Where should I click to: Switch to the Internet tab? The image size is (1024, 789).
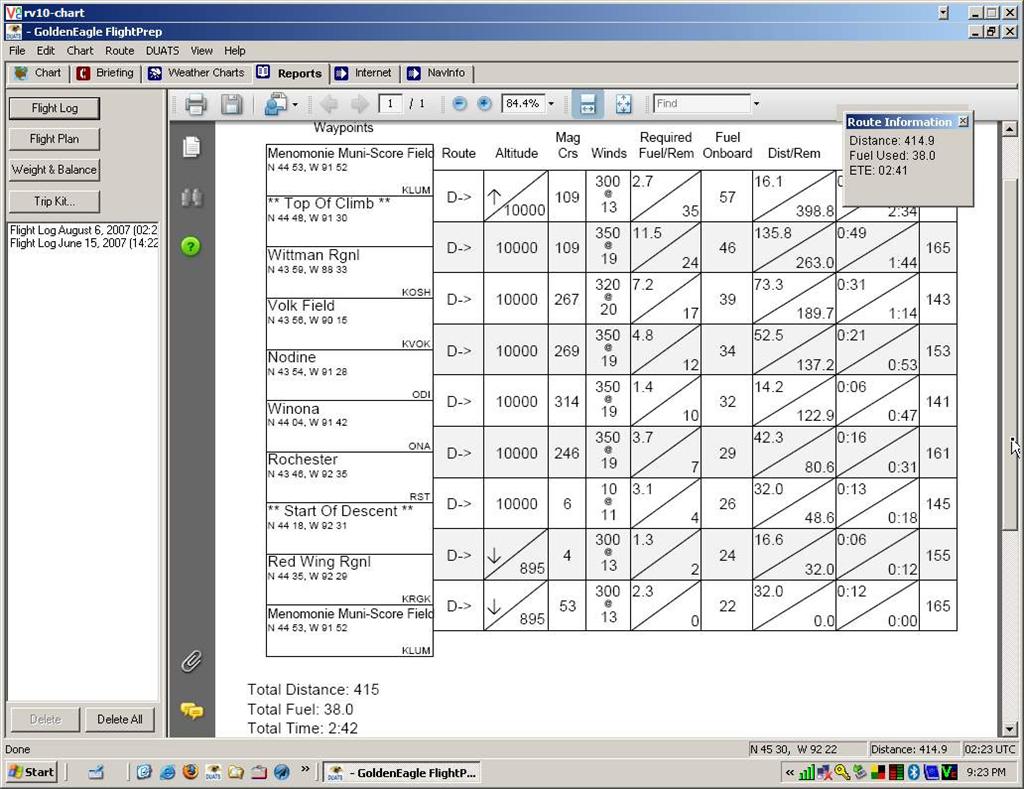363,73
